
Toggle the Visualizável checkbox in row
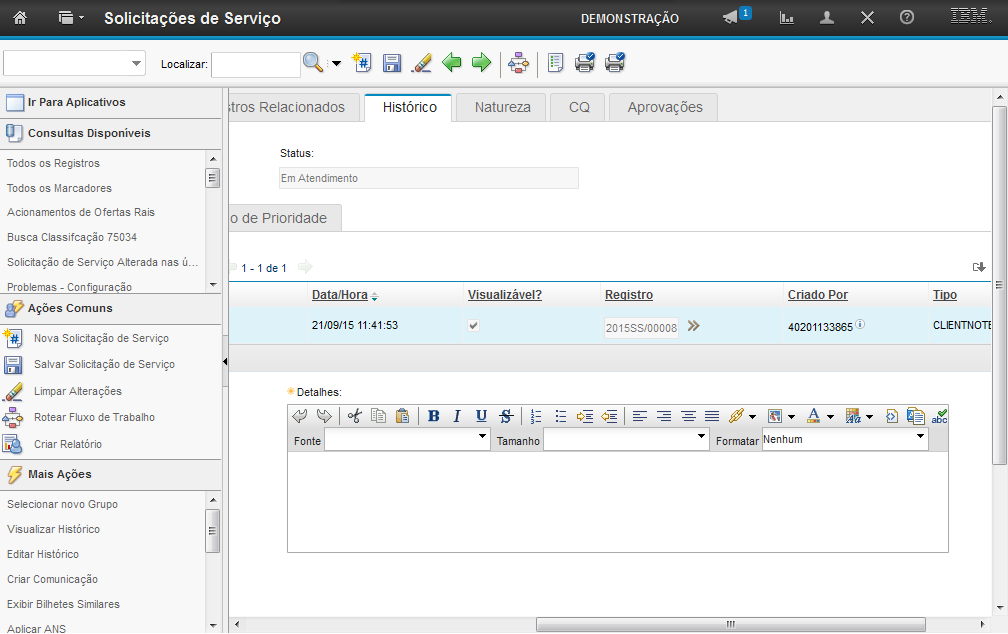(474, 326)
